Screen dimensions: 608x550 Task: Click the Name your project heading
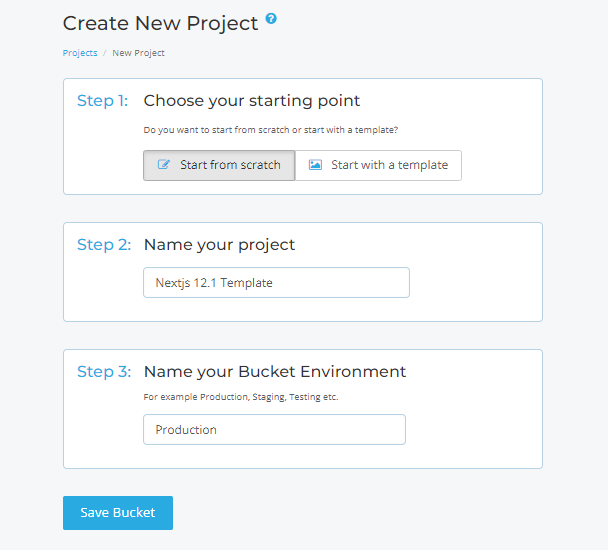tap(219, 245)
